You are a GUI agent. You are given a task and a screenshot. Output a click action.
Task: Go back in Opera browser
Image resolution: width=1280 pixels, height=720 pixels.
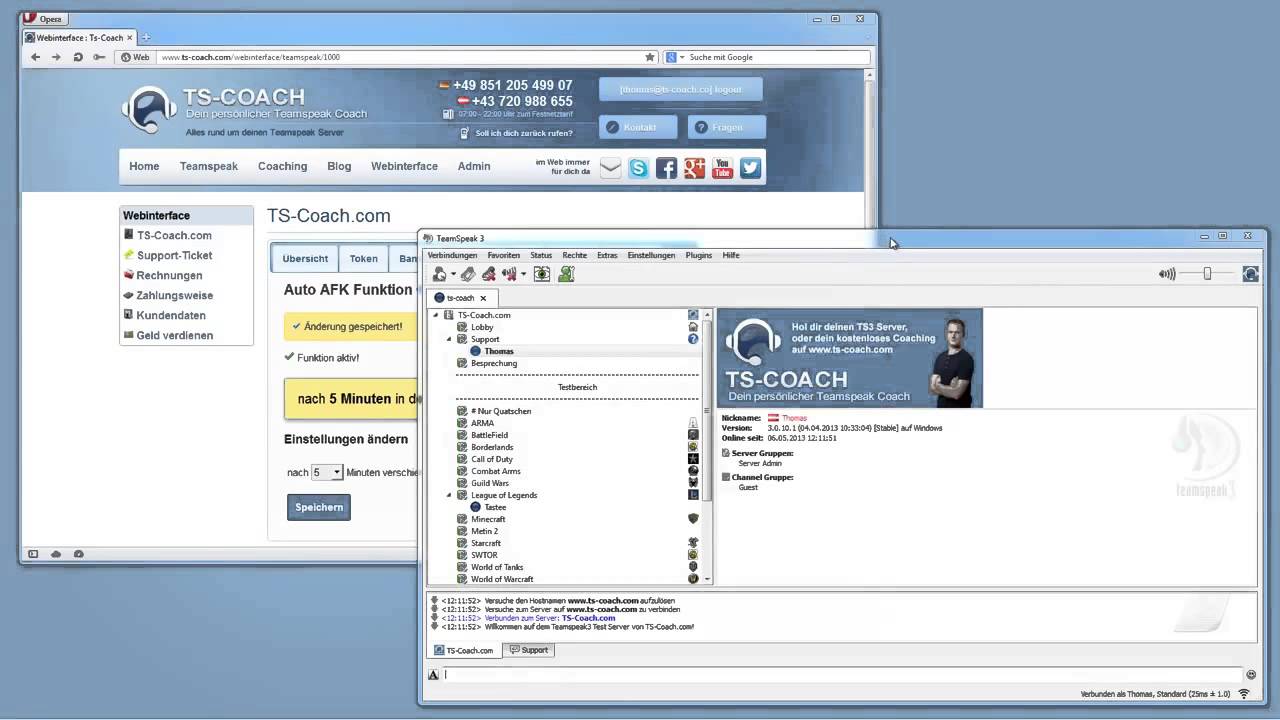point(35,57)
